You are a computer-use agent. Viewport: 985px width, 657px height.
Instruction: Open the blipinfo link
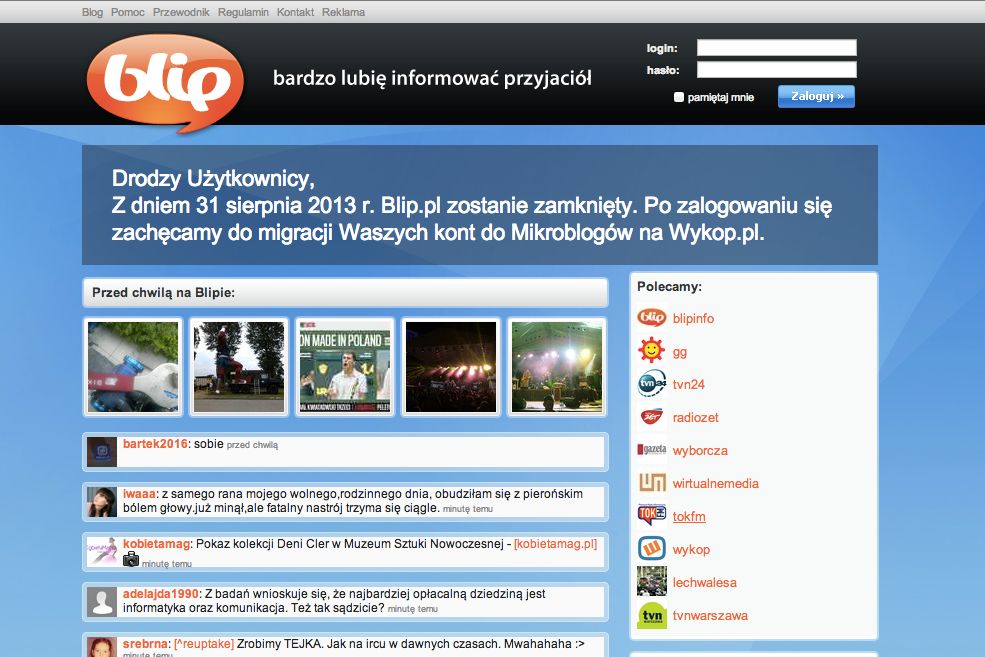click(694, 318)
